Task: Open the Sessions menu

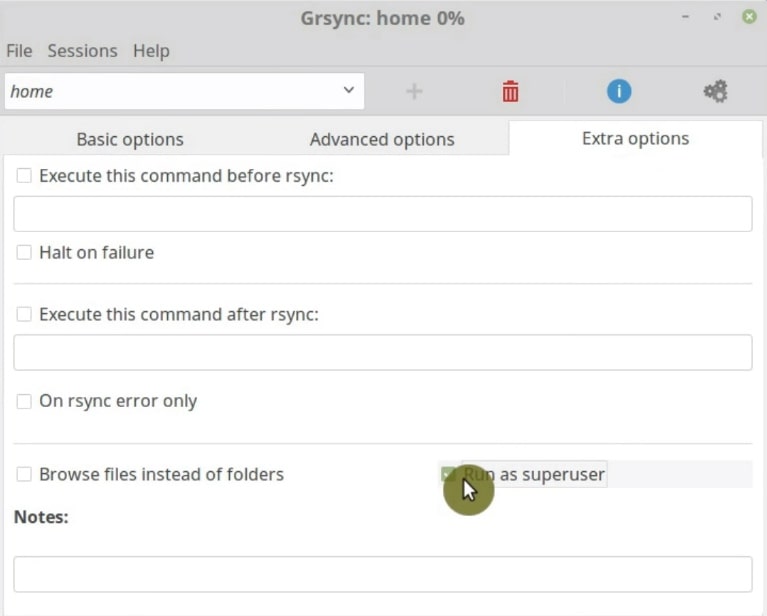Action: (x=82, y=51)
